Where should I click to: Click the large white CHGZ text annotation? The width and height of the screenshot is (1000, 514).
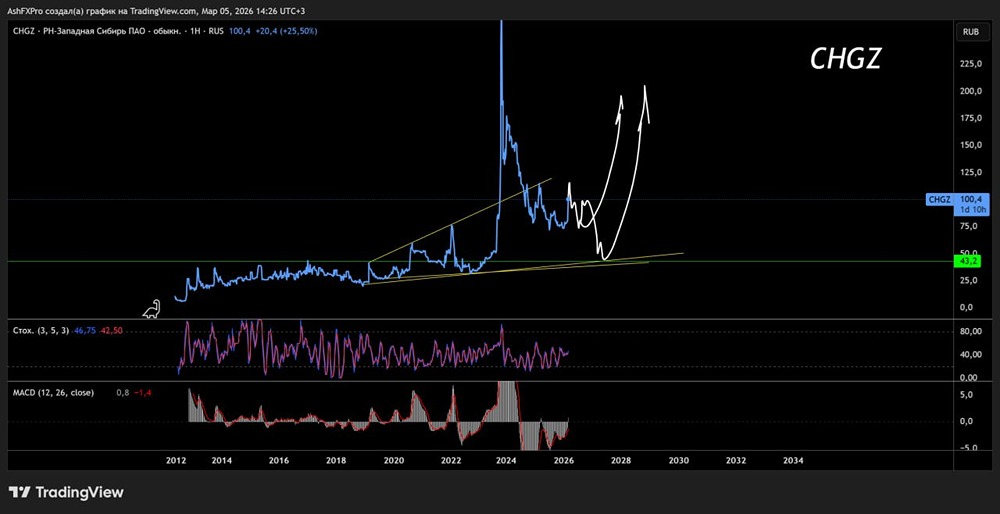pos(845,59)
